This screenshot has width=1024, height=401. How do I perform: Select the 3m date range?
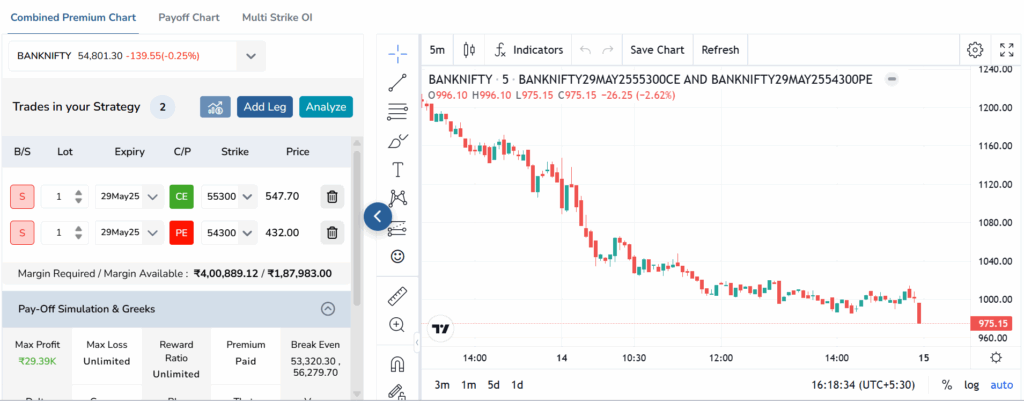[x=442, y=385]
